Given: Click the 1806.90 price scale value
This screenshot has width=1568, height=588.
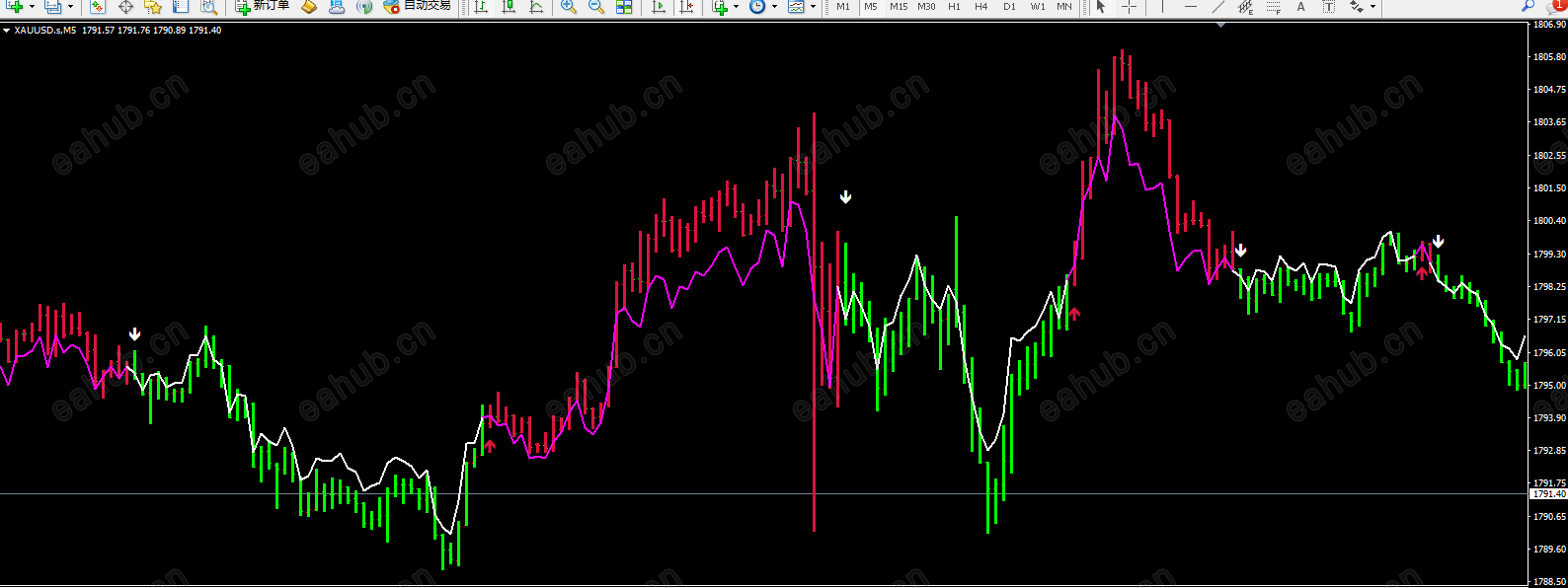Looking at the screenshot, I should (1549, 25).
